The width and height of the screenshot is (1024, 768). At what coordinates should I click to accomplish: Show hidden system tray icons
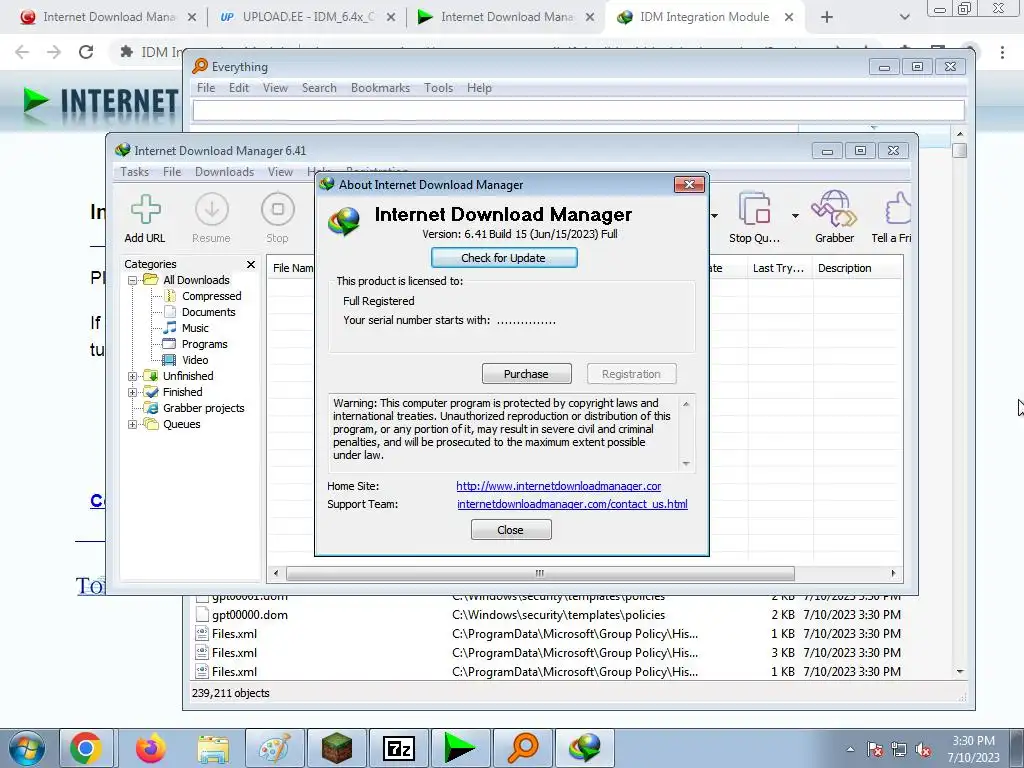point(850,750)
